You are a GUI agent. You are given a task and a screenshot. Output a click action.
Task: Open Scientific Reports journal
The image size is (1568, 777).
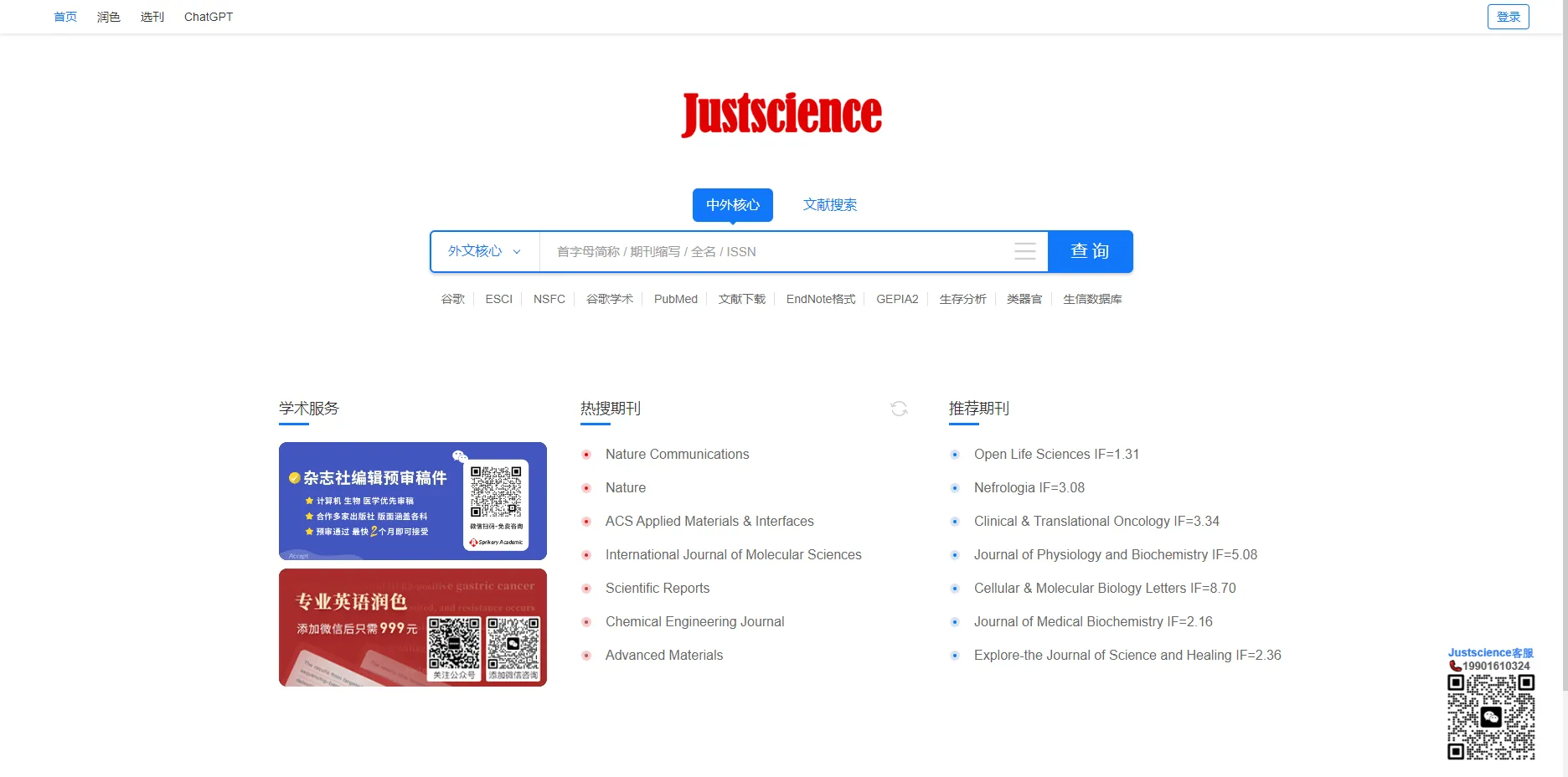coord(658,589)
